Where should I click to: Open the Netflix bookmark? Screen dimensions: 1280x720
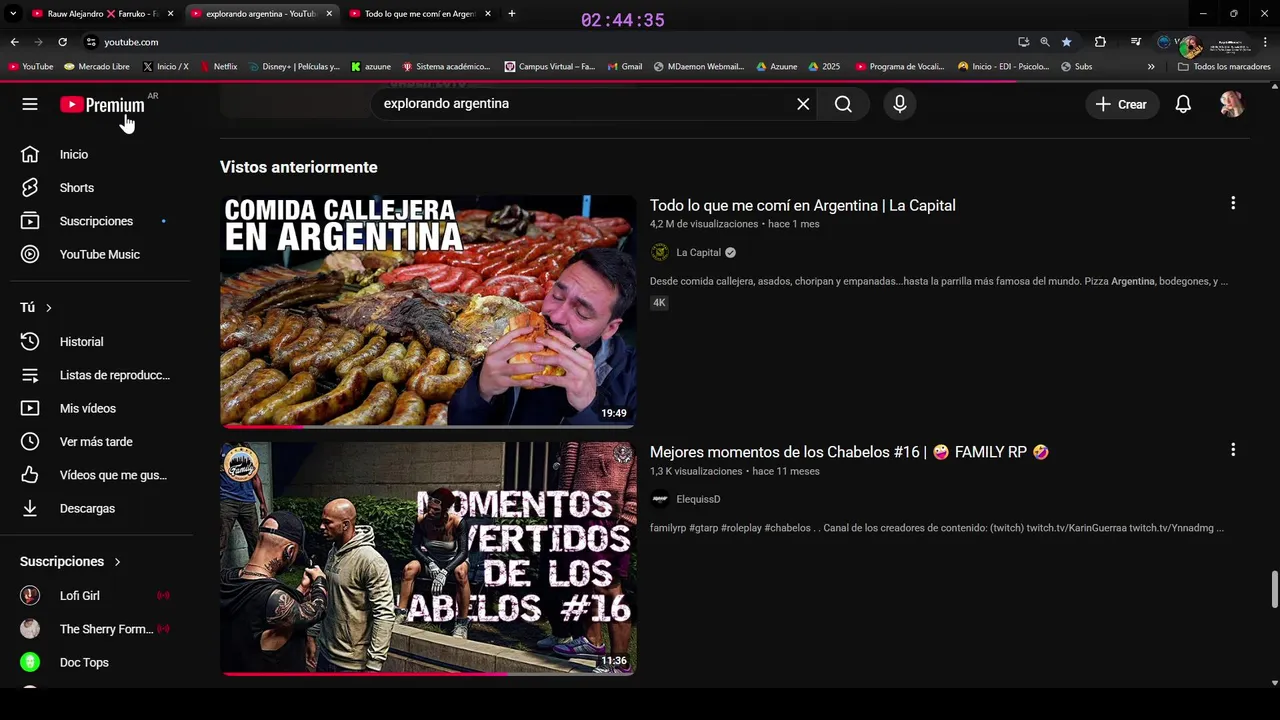(x=219, y=67)
